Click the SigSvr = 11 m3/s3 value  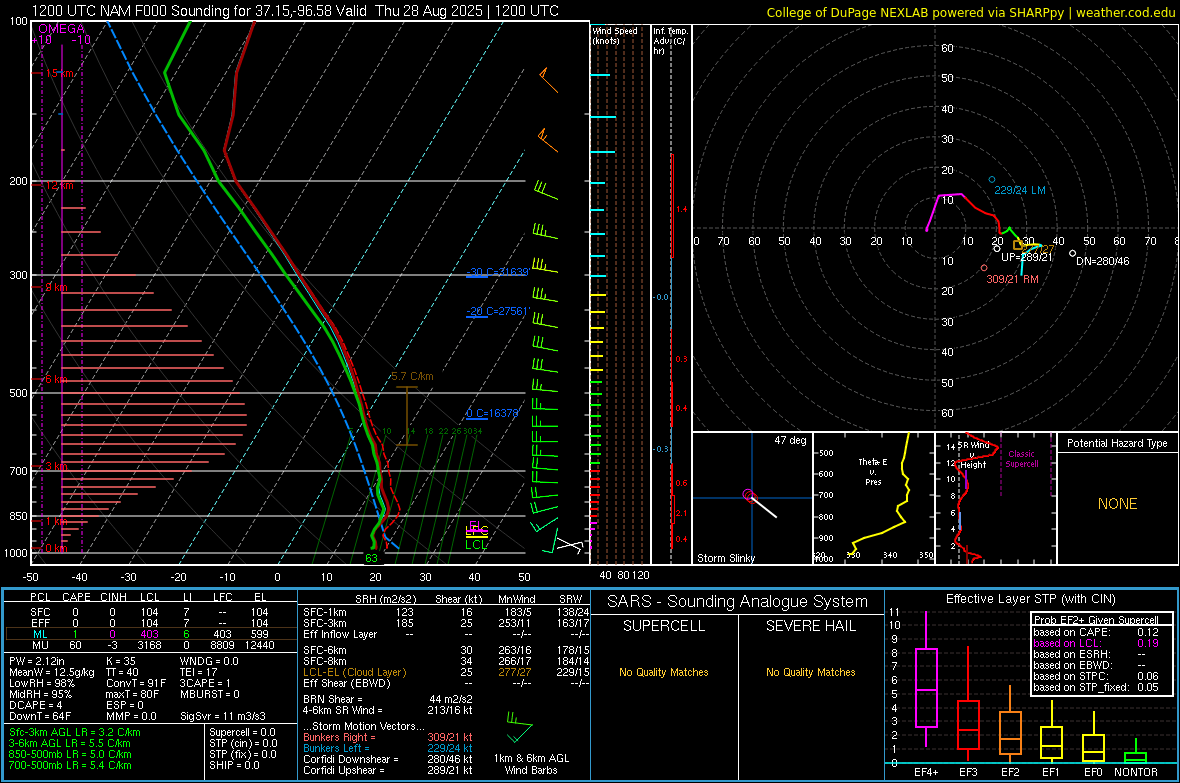pyautogui.click(x=223, y=716)
